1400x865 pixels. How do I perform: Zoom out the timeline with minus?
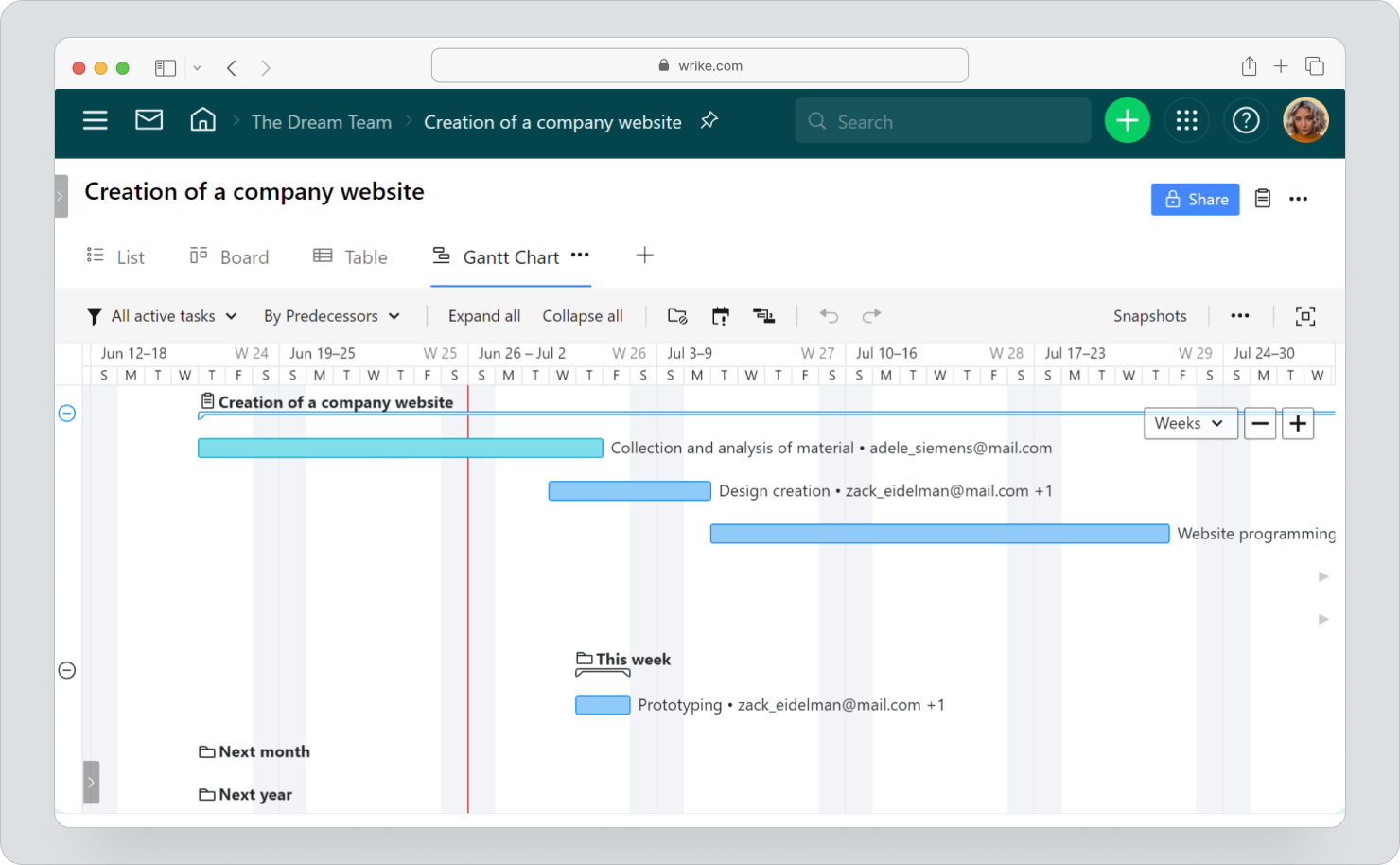[1260, 424]
